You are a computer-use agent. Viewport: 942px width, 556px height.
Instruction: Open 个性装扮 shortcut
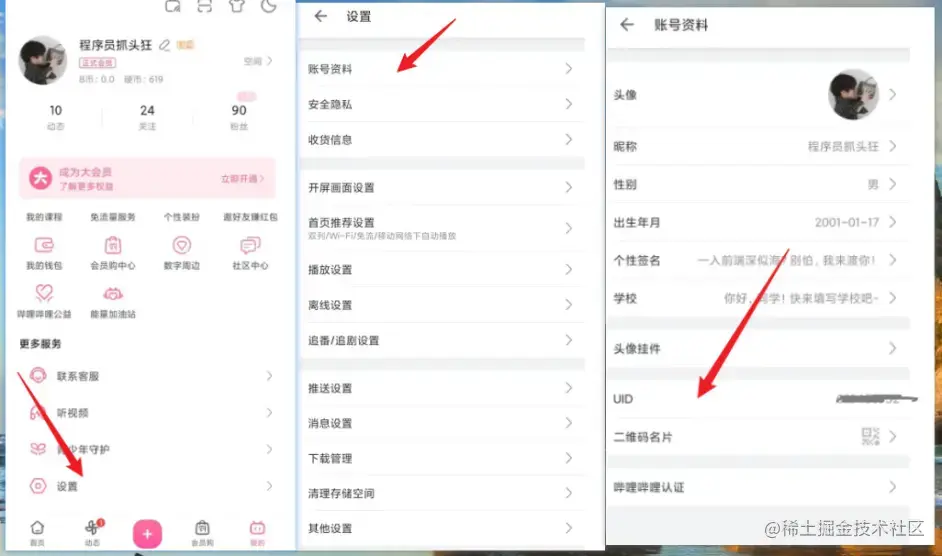click(x=181, y=217)
